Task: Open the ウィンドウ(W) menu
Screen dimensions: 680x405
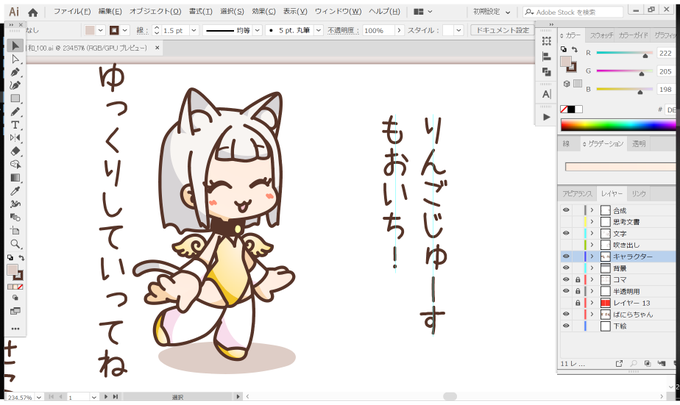Action: click(x=338, y=12)
